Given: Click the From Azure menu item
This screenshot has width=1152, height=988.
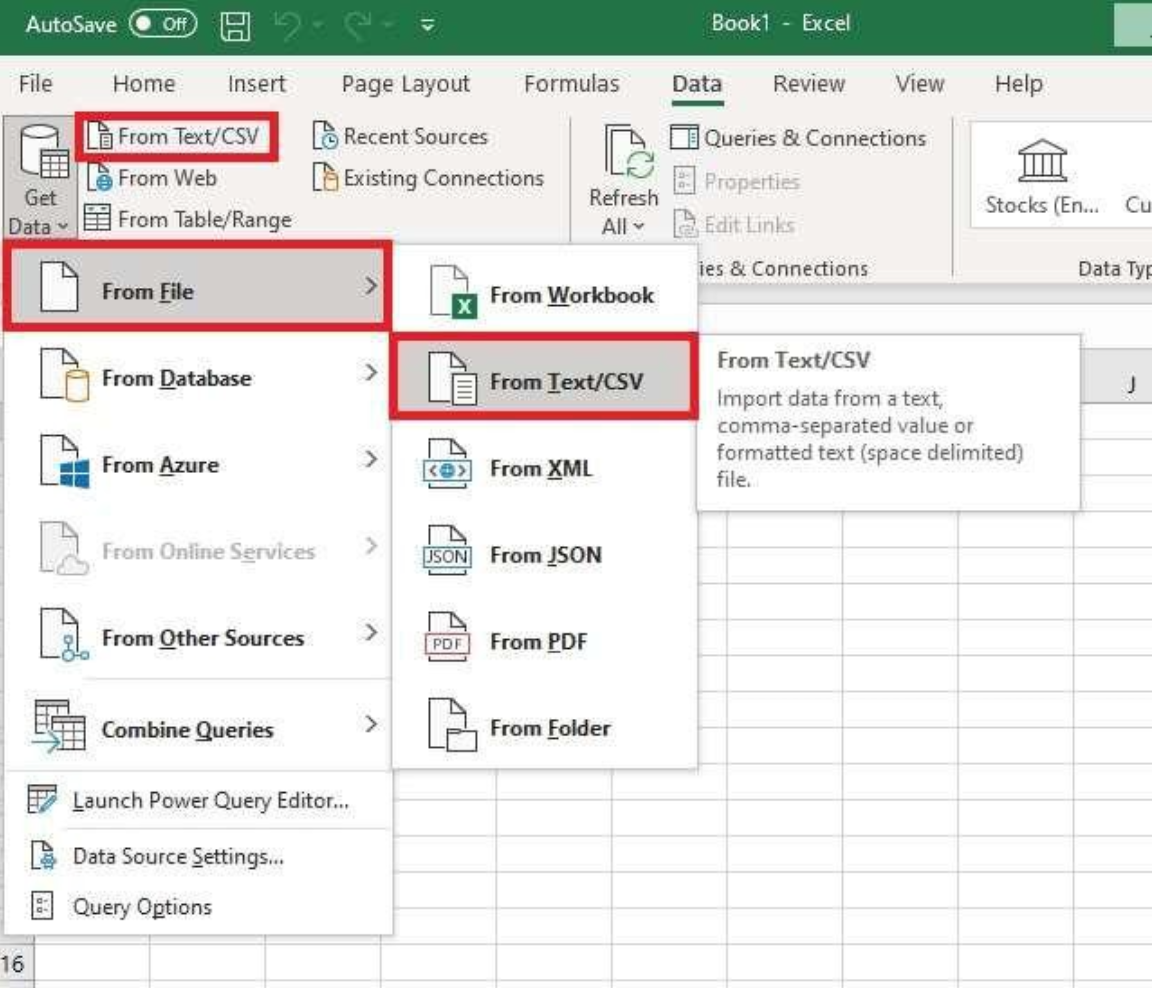Looking at the screenshot, I should point(197,464).
